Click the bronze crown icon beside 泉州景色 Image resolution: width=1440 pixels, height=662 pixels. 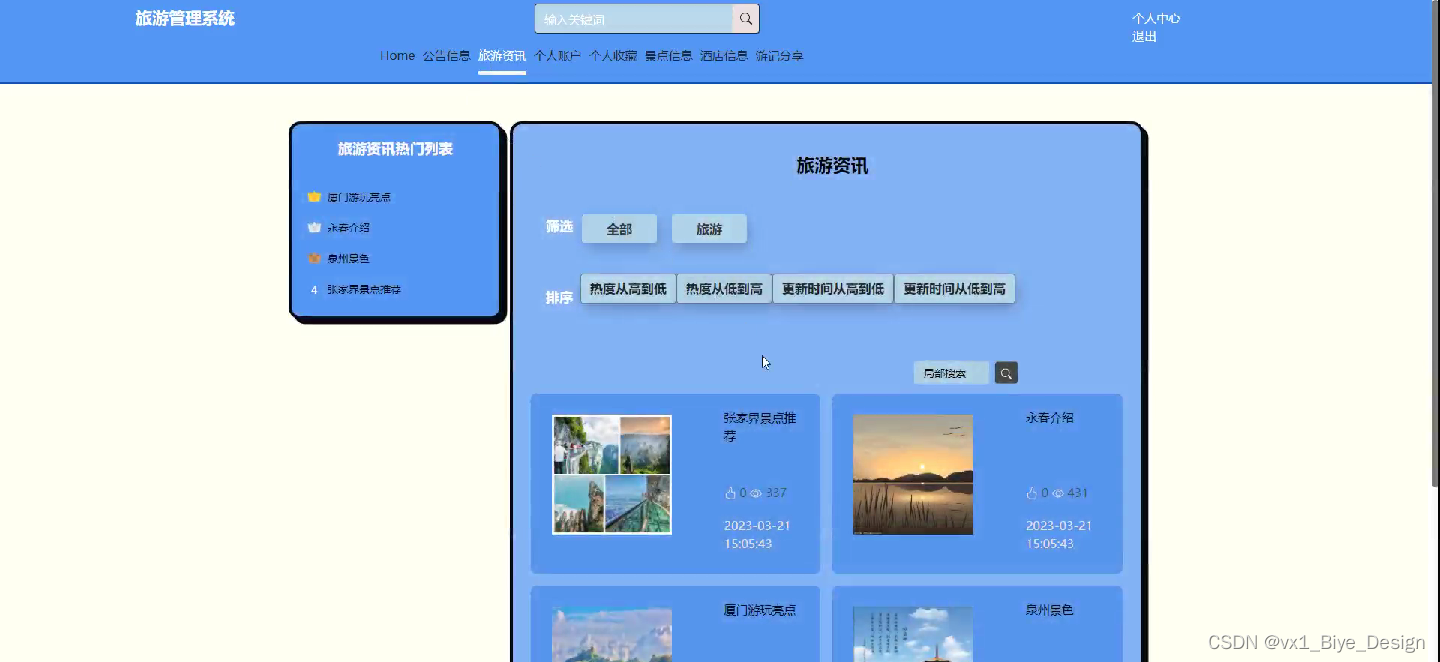pyautogui.click(x=314, y=258)
